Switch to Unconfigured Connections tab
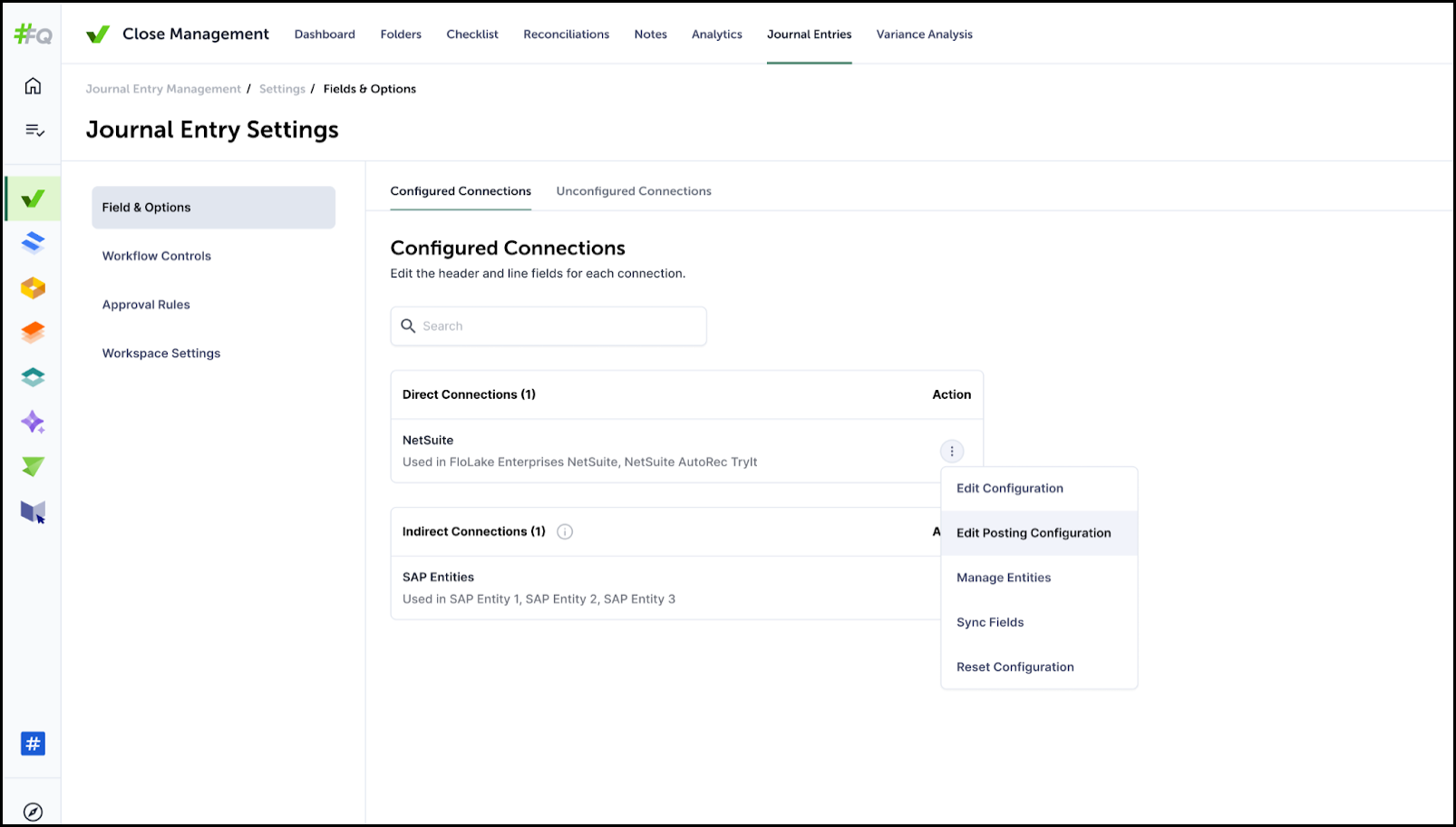Viewport: 1456px width, 827px height. (x=633, y=191)
